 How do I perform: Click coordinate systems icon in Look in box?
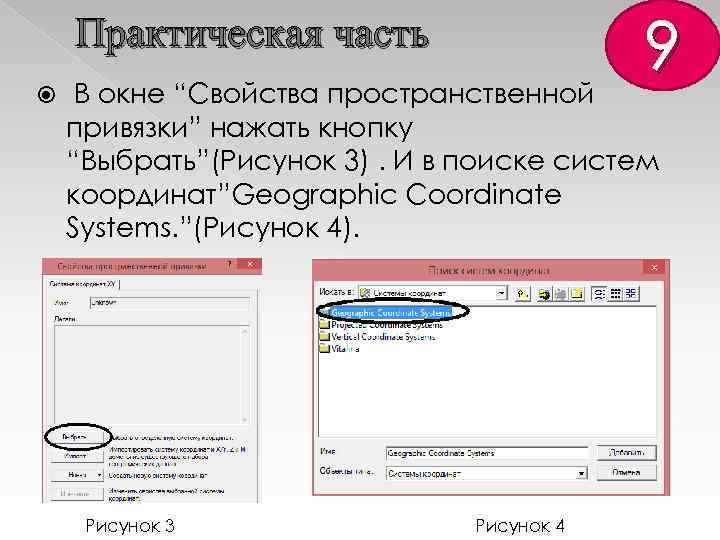366,293
